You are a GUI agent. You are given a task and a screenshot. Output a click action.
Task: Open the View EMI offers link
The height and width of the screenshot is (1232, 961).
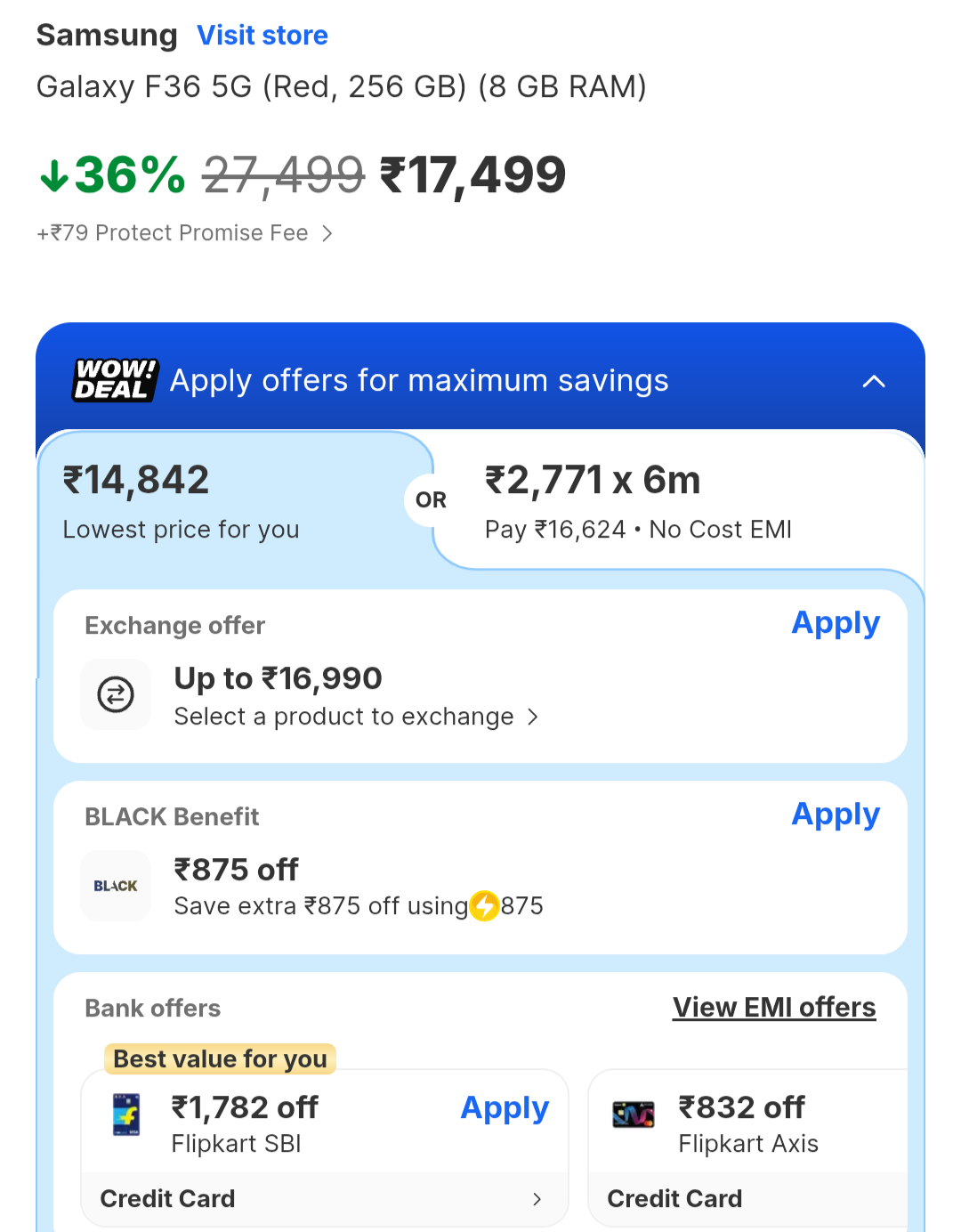[x=774, y=1008]
